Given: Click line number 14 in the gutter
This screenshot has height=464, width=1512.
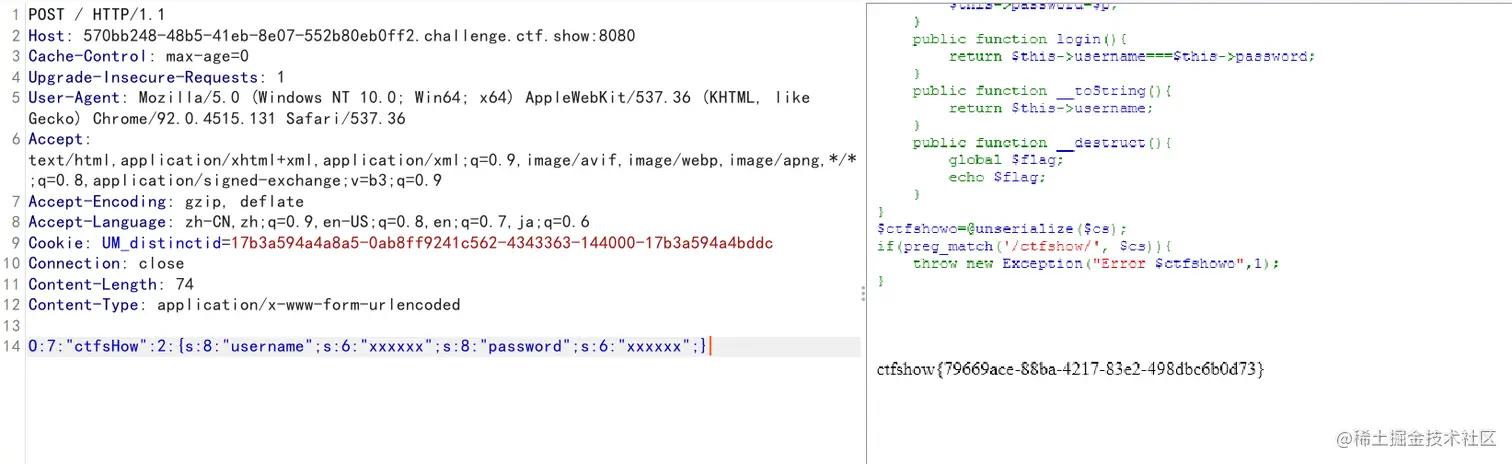Looking at the screenshot, I should click(12, 346).
